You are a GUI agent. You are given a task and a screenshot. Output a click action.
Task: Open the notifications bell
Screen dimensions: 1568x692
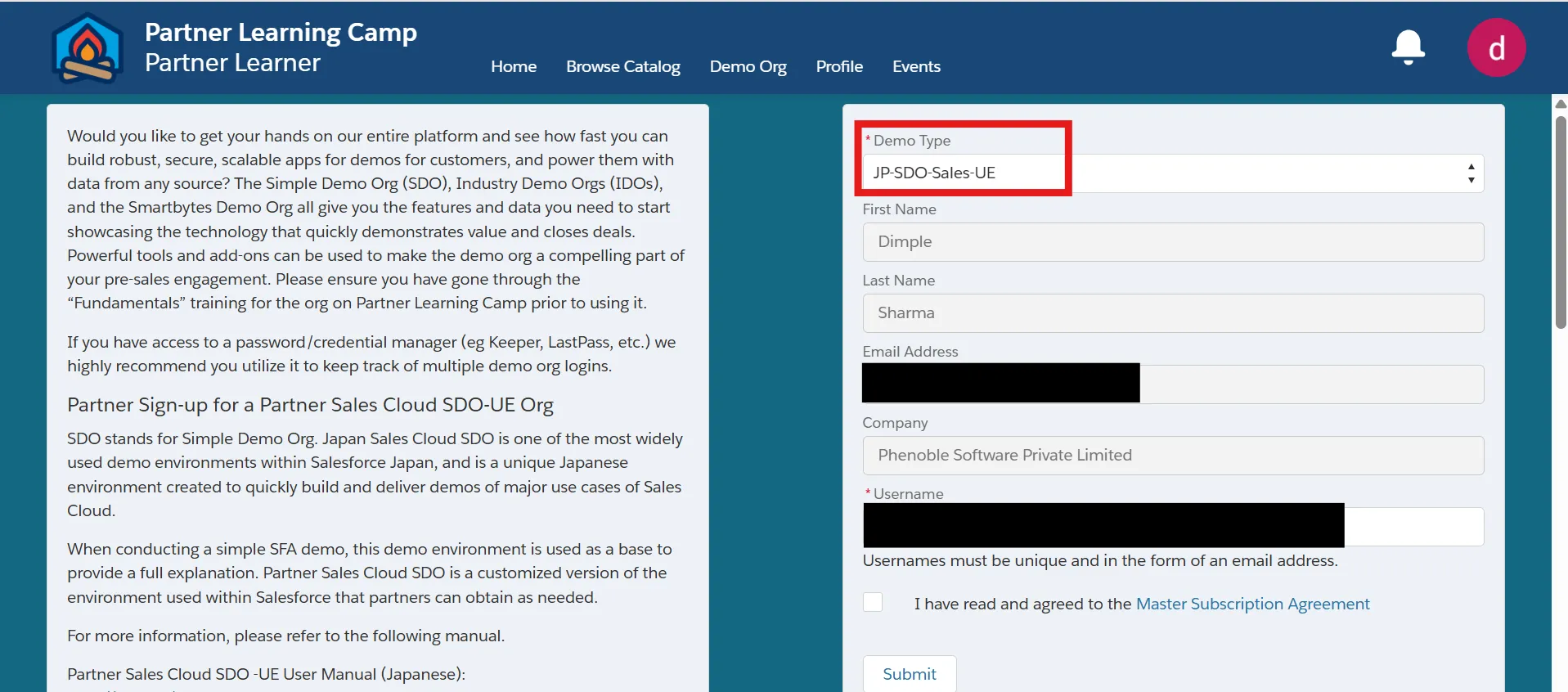point(1408,47)
